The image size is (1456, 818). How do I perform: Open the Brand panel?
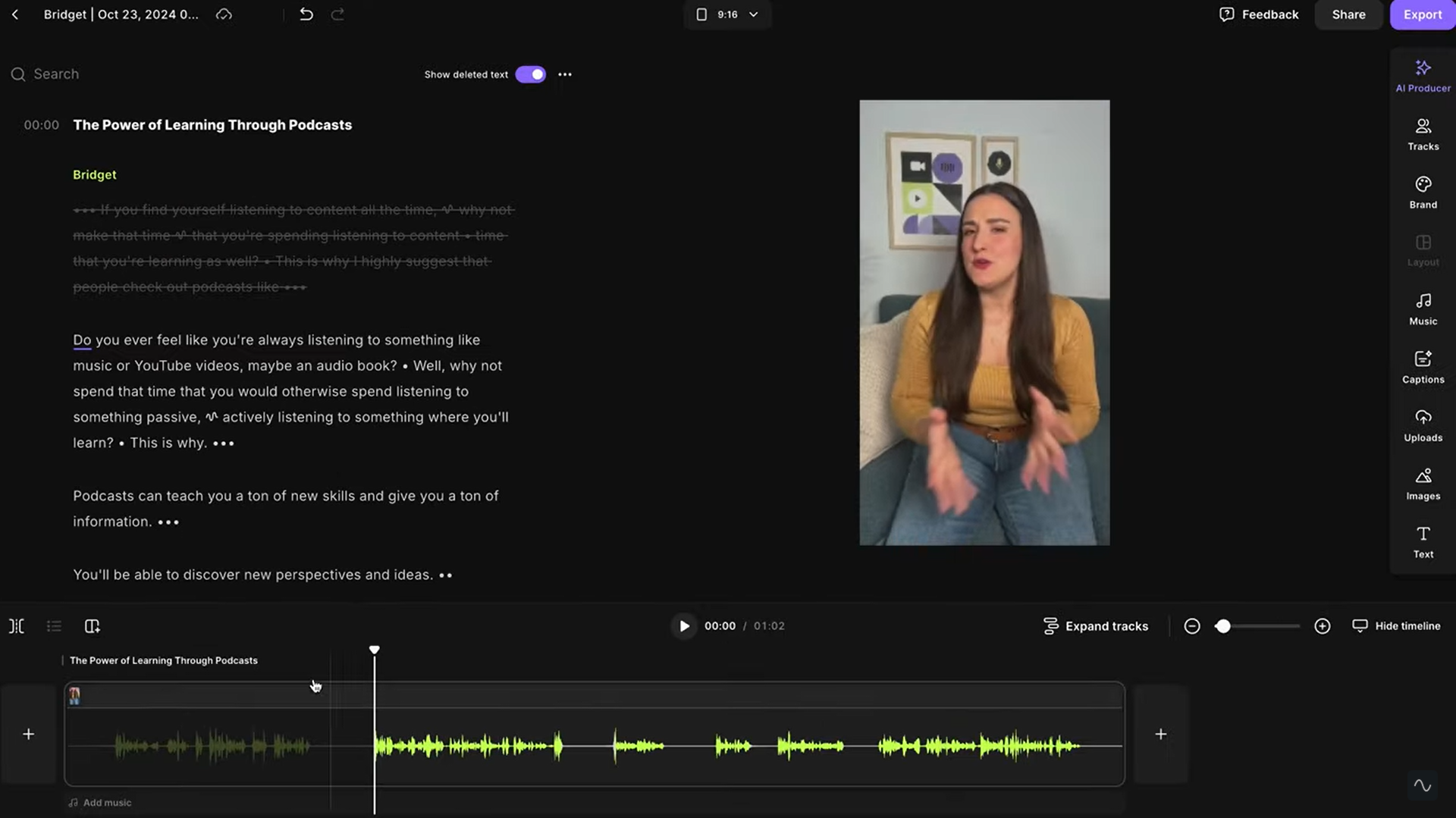pos(1423,191)
